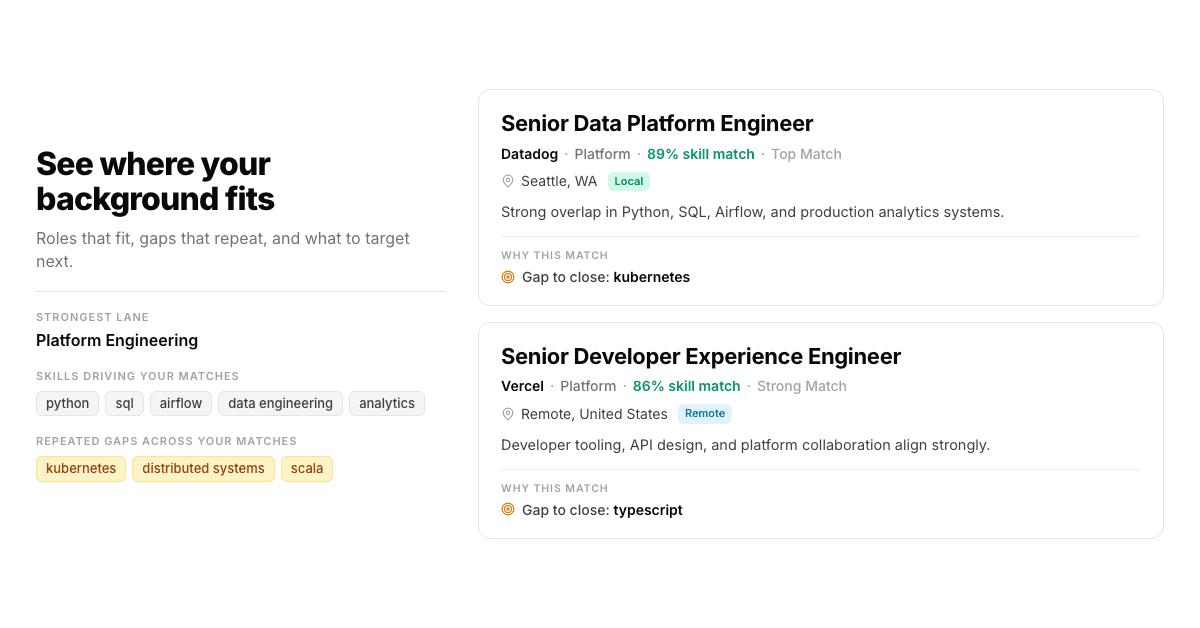Click the bold typescript word in Vercel gap
Image resolution: width=1200 pixels, height=628 pixels.
[648, 510]
